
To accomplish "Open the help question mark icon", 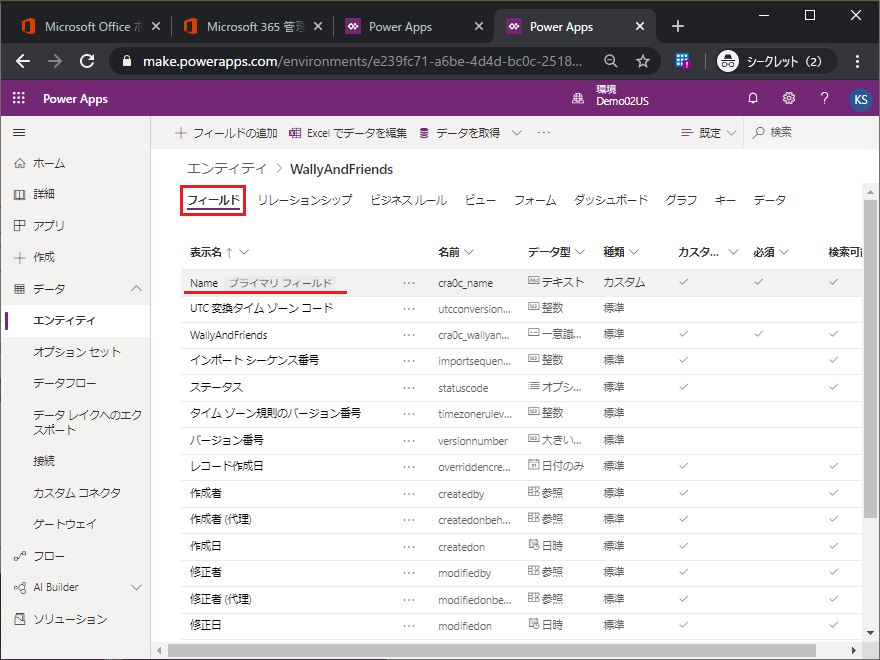I will [x=824, y=98].
